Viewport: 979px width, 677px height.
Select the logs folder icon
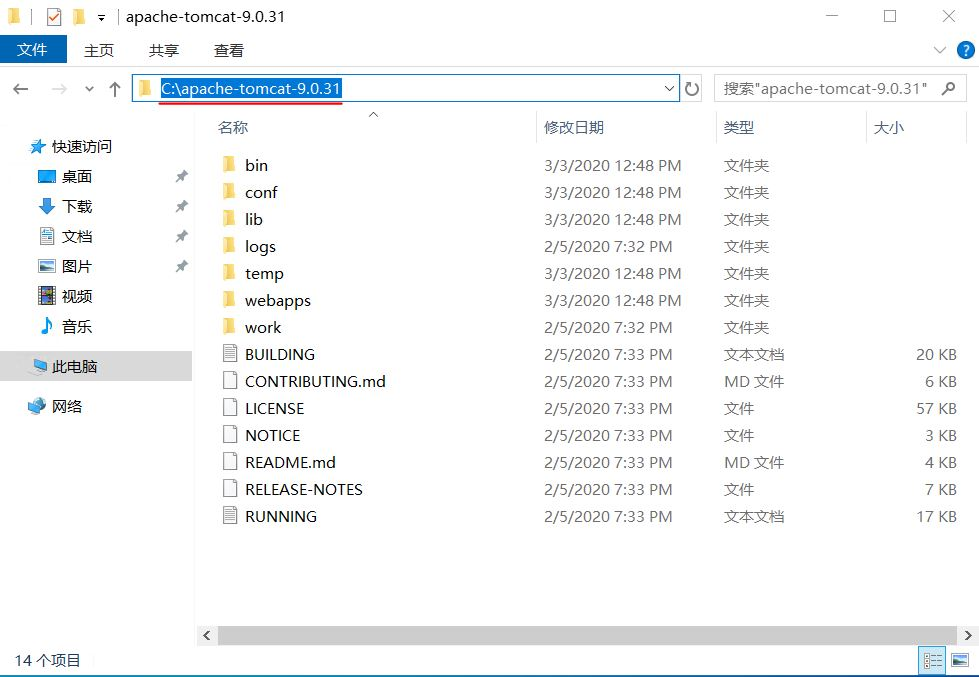pyautogui.click(x=229, y=245)
